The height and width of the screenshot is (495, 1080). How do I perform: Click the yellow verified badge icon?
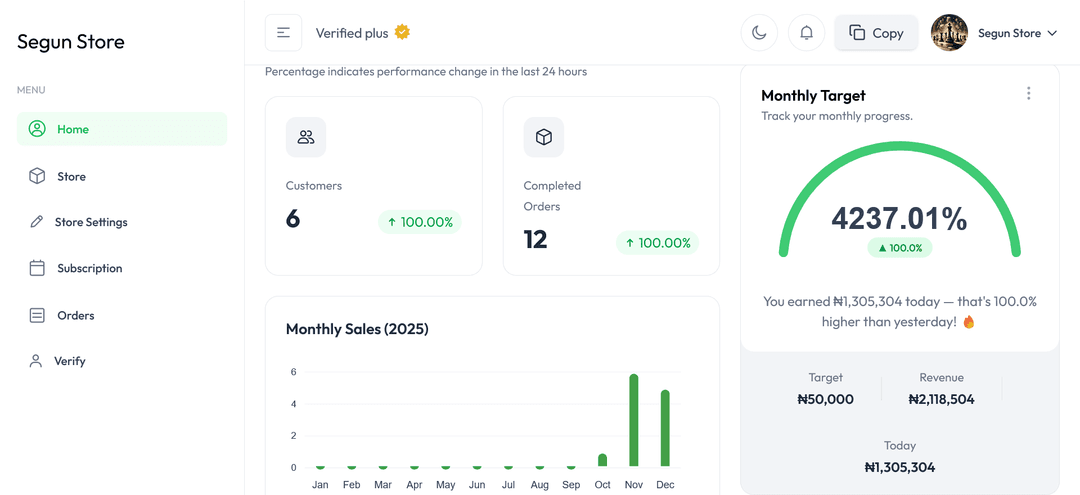(402, 32)
